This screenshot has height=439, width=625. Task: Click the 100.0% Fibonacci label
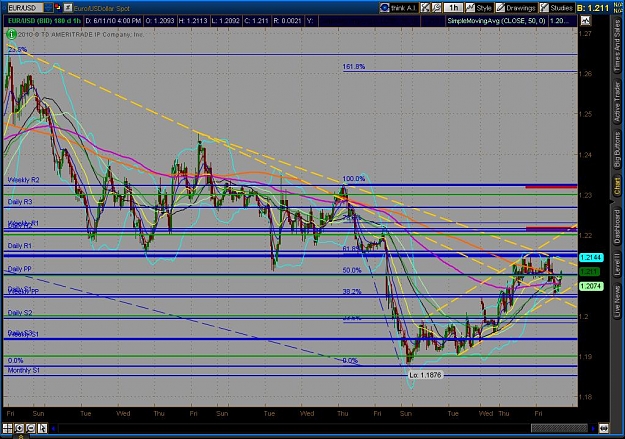(x=354, y=179)
